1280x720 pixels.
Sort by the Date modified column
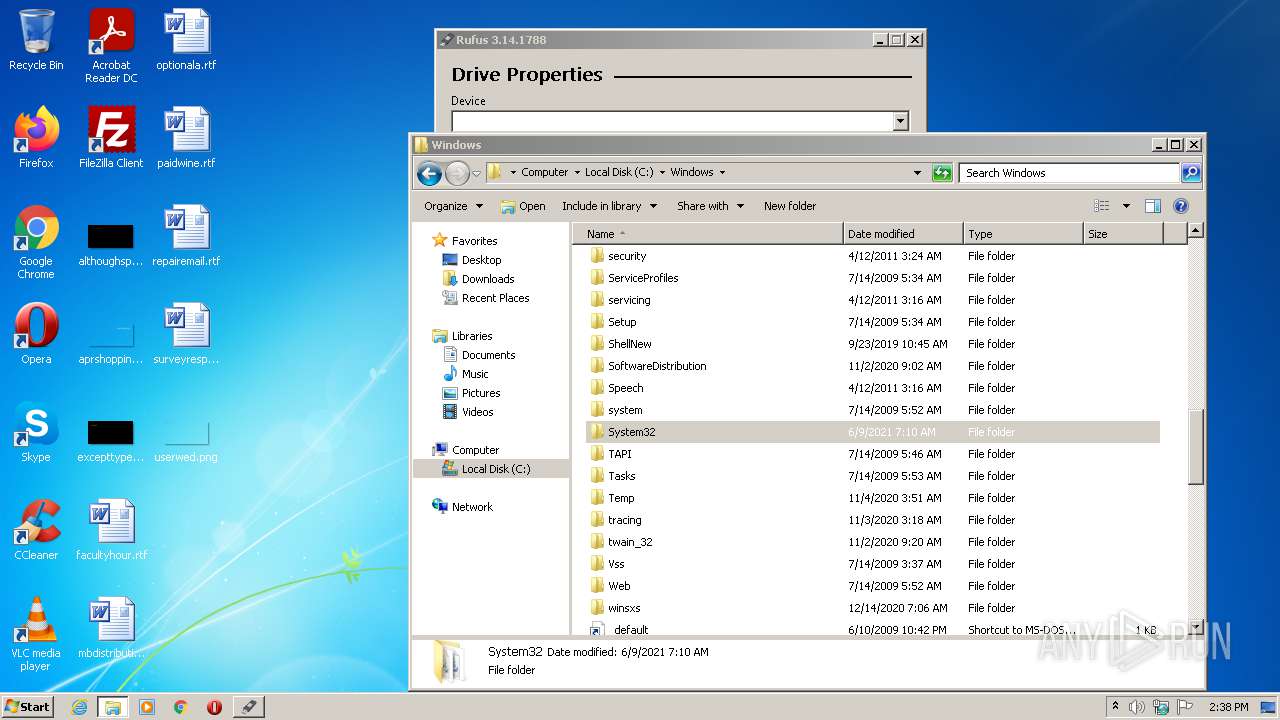(903, 234)
